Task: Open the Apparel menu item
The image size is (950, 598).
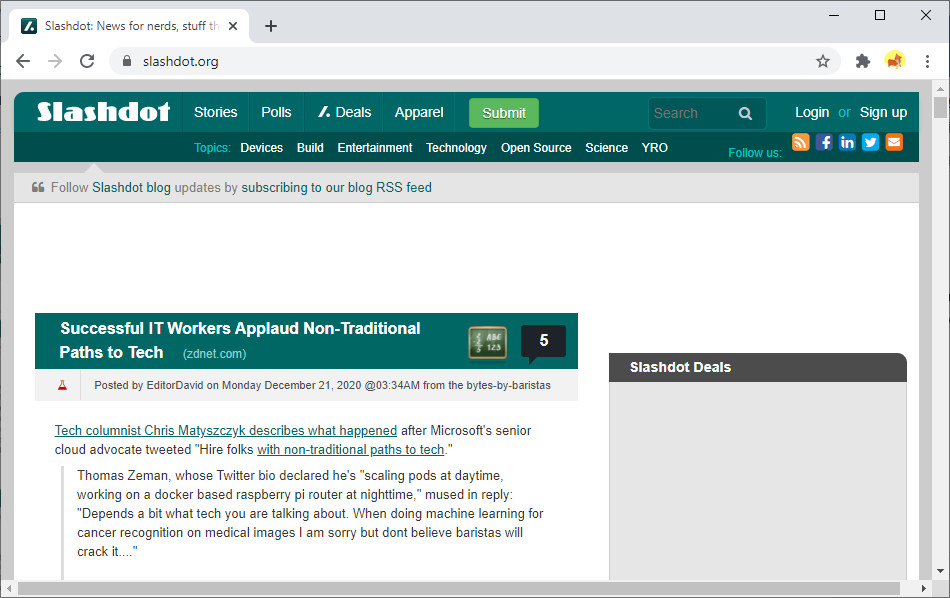Action: 419,112
